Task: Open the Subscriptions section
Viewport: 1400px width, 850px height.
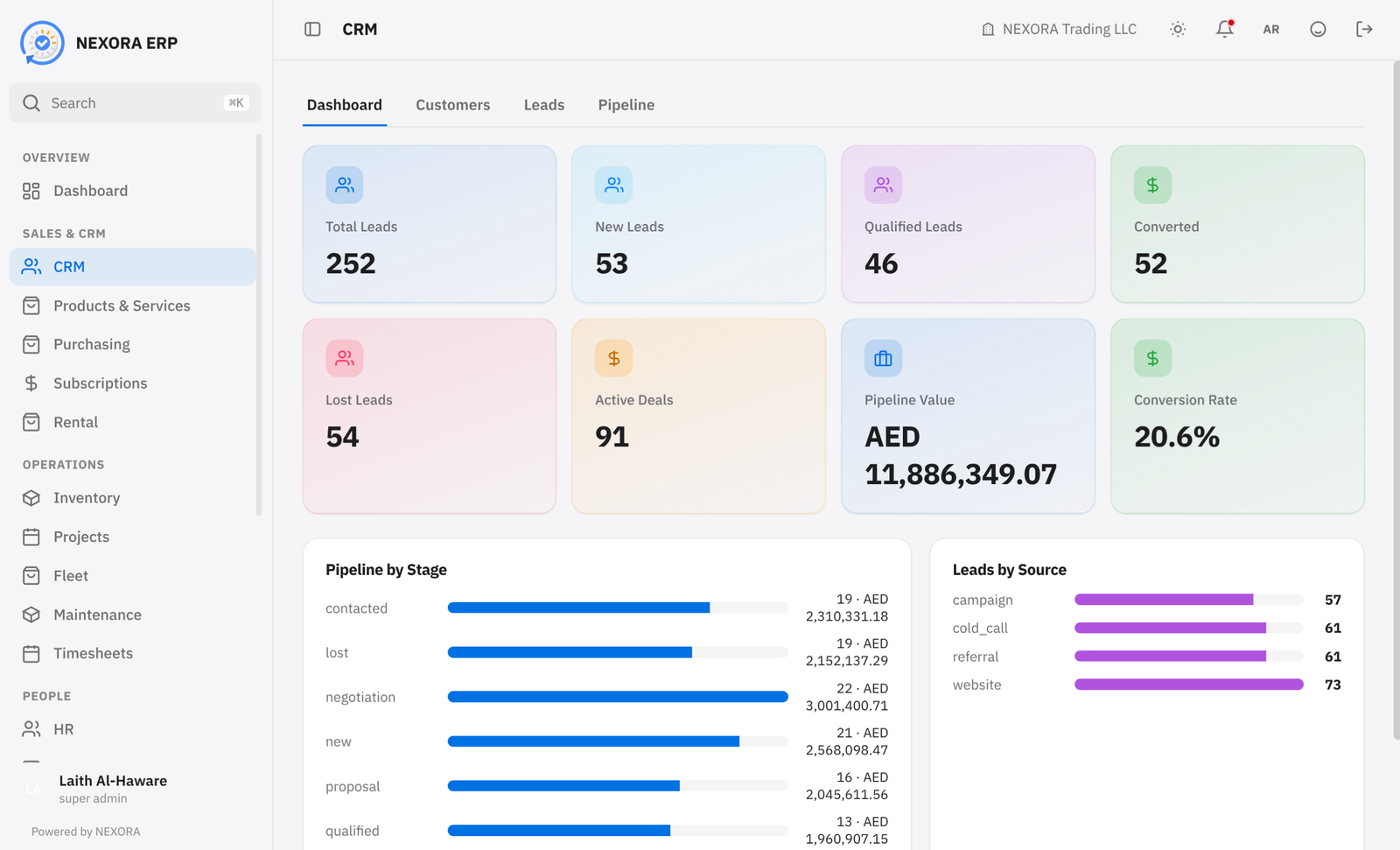Action: [x=133, y=383]
